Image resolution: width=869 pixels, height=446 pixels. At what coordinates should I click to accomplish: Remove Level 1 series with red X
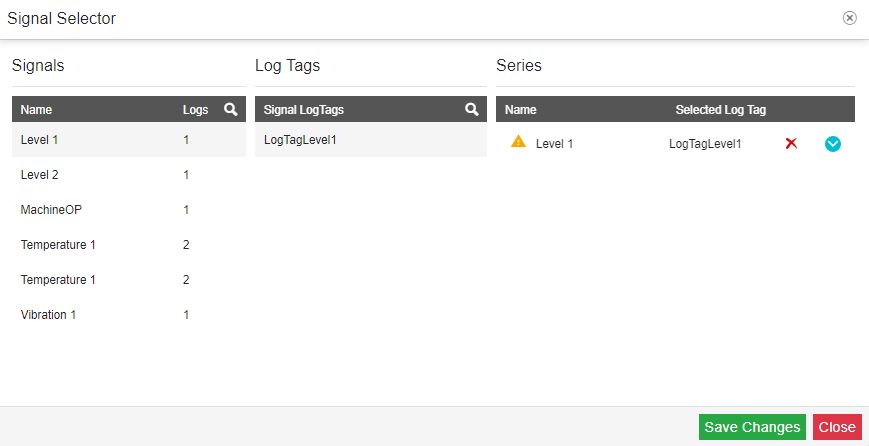tap(791, 143)
